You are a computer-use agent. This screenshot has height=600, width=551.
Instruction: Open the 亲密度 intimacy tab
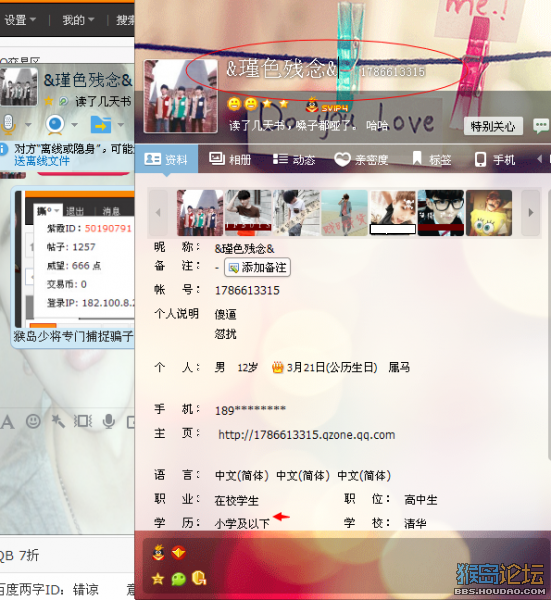[x=361, y=159]
